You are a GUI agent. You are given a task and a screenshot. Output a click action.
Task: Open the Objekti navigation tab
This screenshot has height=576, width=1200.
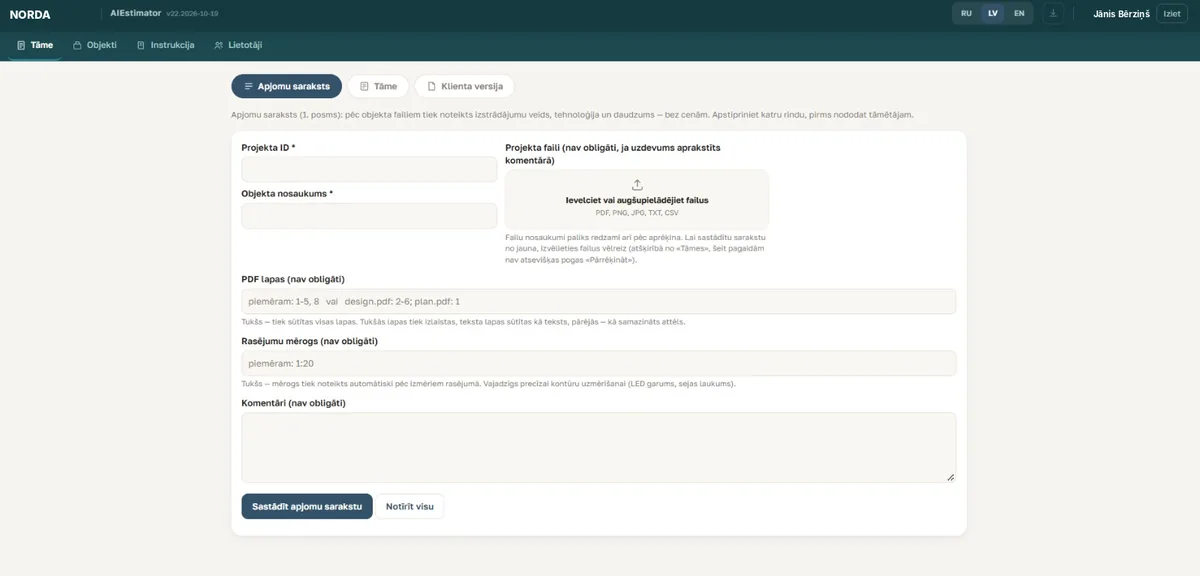click(95, 45)
